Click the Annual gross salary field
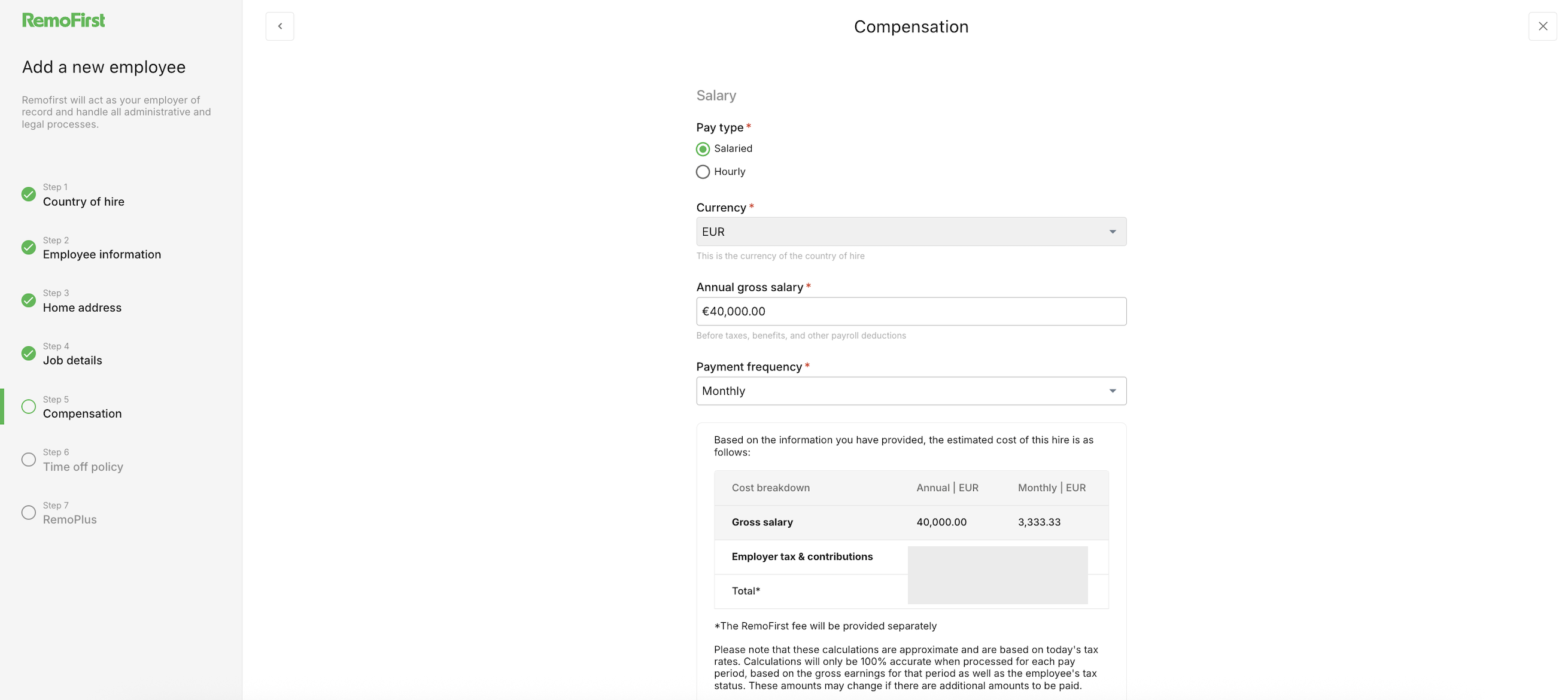Screen dimensions: 1568x700 coord(911,311)
